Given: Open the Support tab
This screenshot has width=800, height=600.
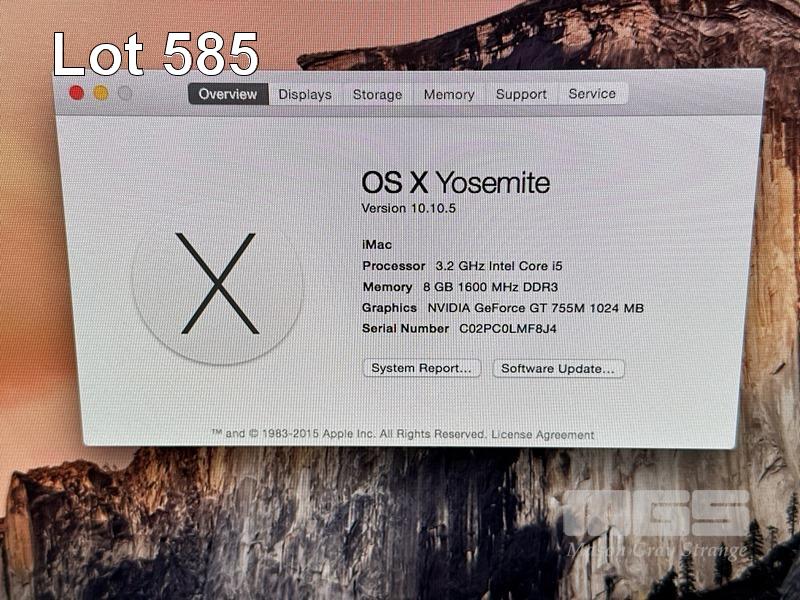Looking at the screenshot, I should coord(521,94).
